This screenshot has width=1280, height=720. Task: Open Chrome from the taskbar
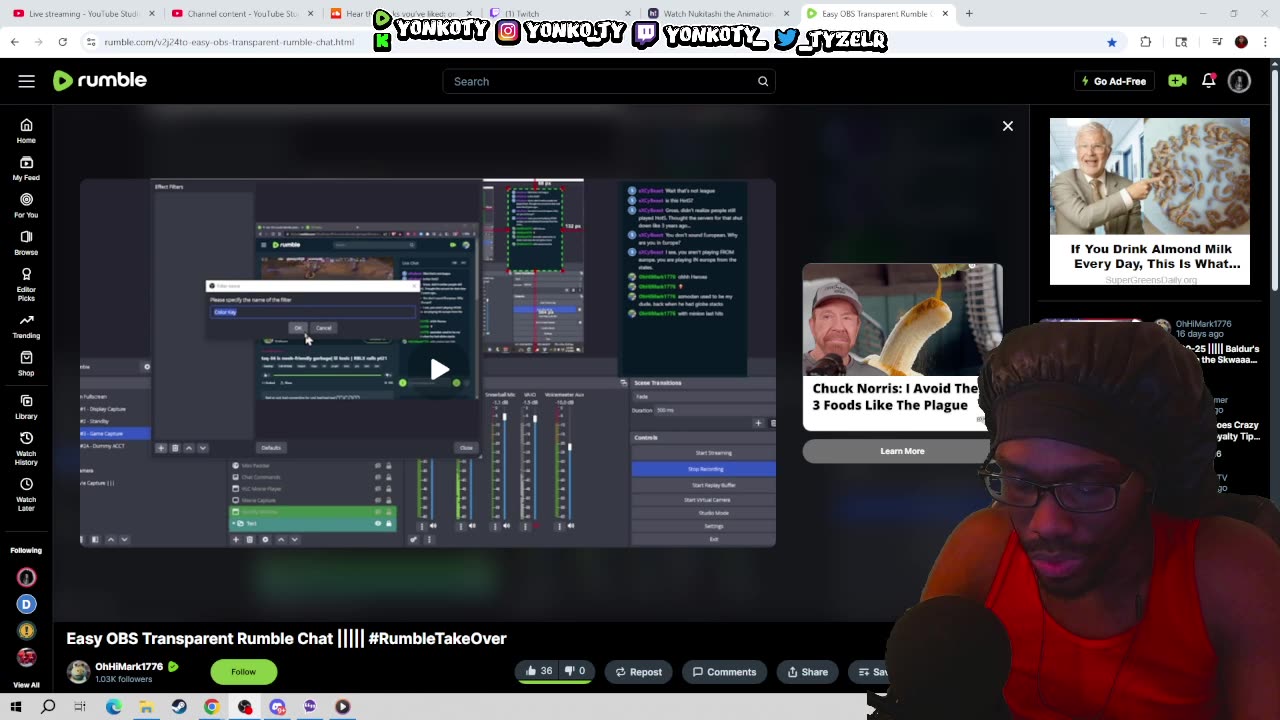[x=212, y=707]
